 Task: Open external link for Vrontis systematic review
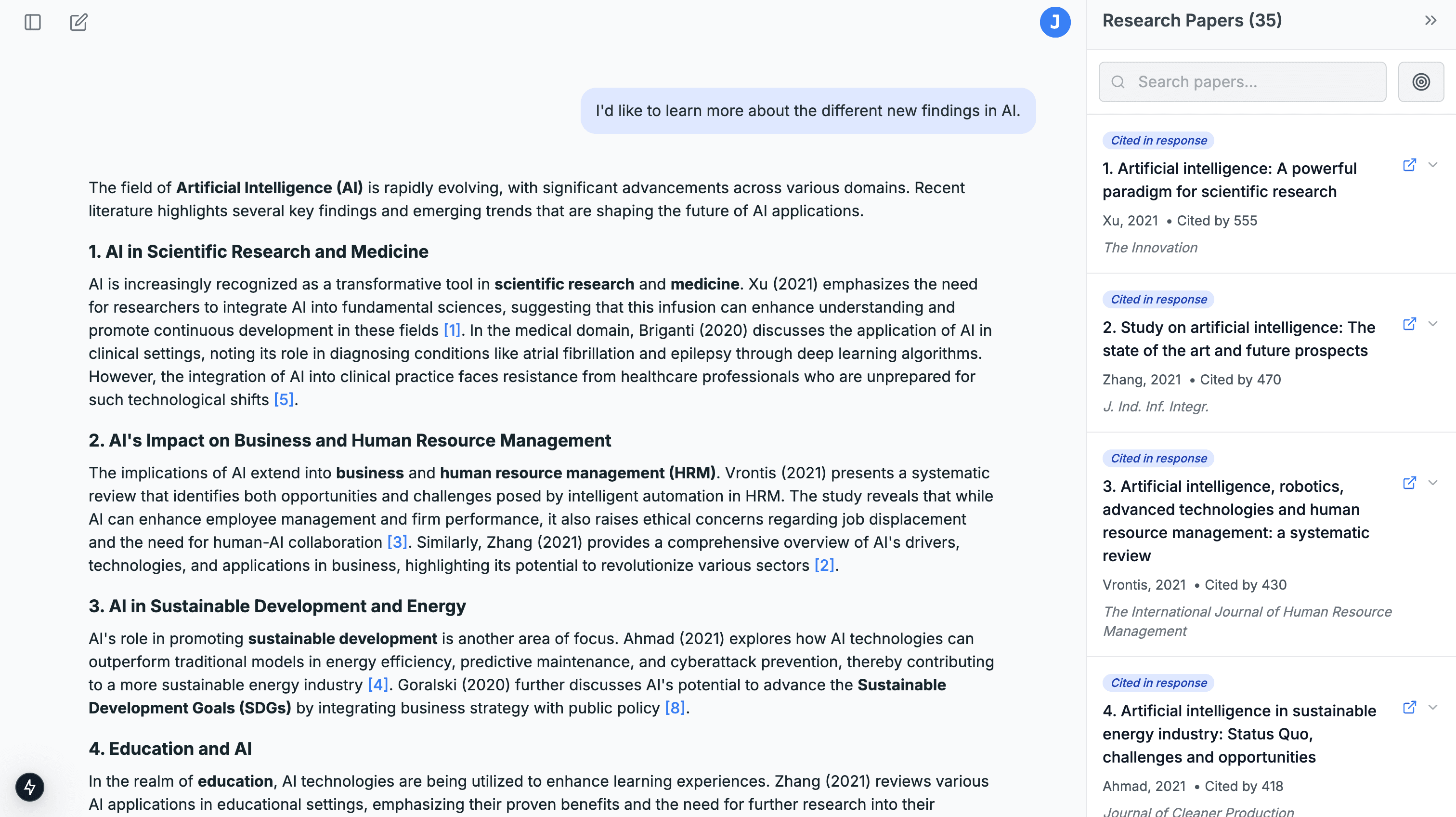tap(1409, 482)
